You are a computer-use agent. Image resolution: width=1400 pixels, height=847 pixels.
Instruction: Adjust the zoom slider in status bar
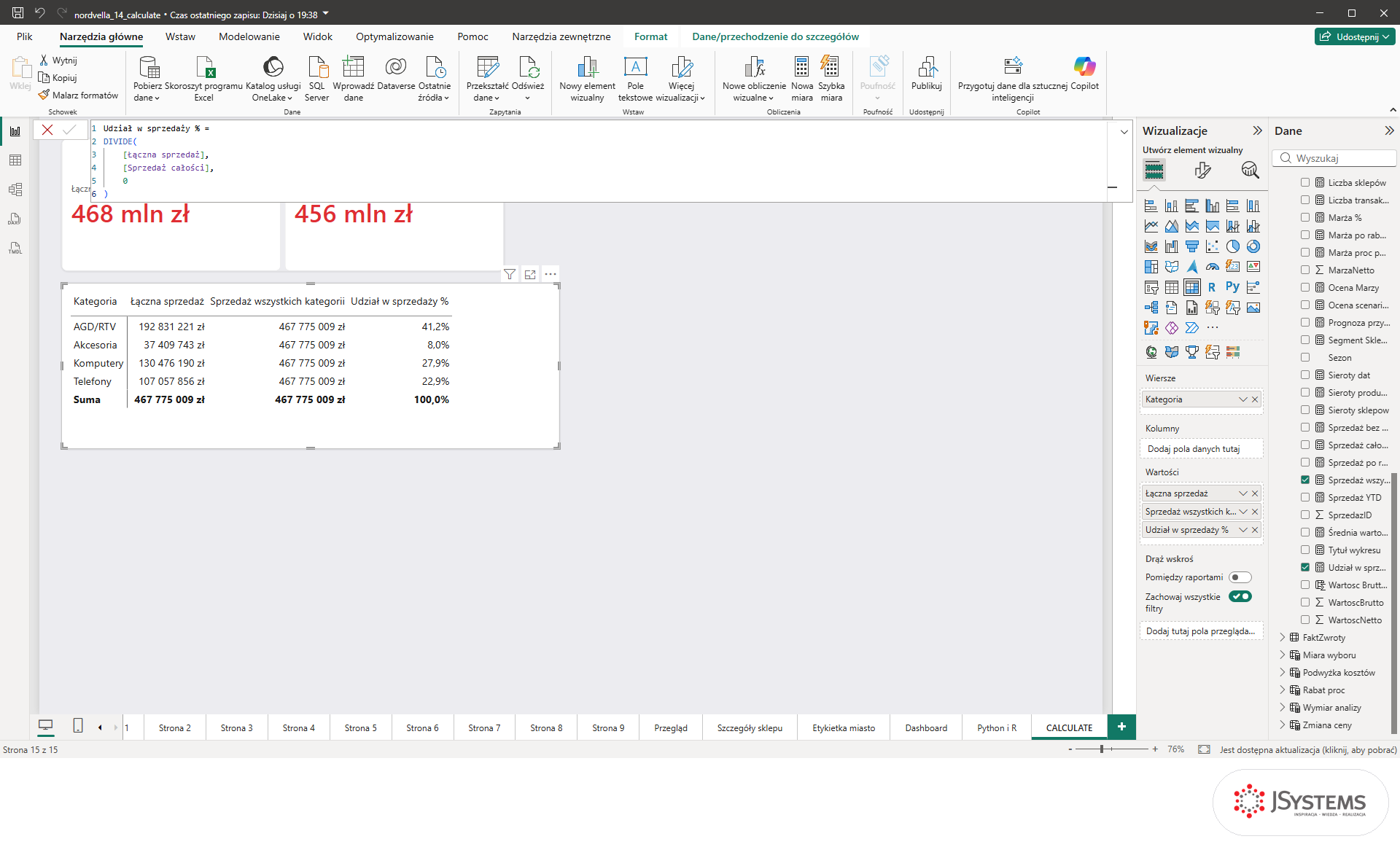1102,749
